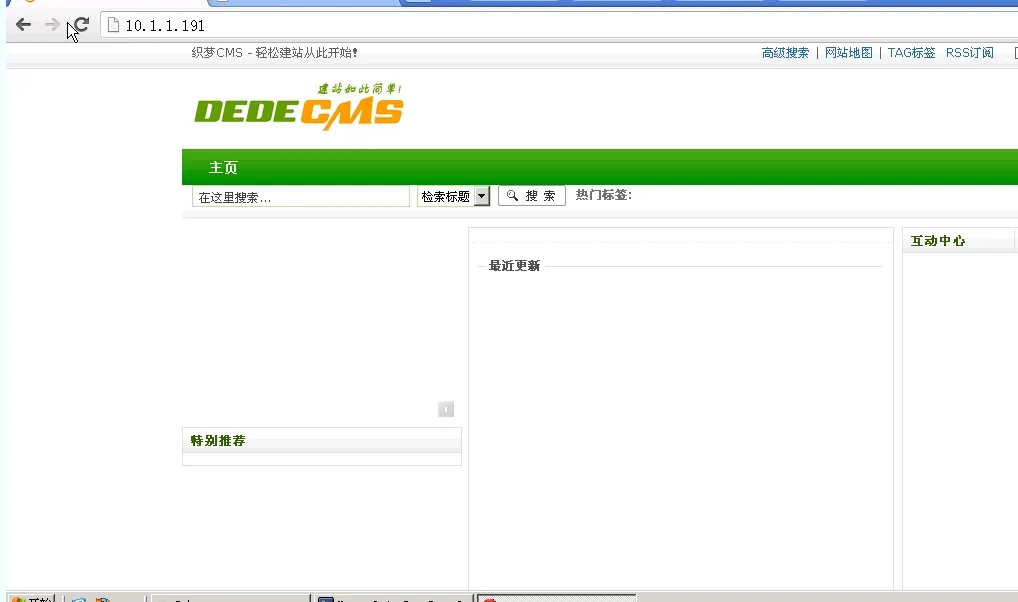The width and height of the screenshot is (1018, 602).
Task: Select the 主页 navigation item
Action: 223,168
